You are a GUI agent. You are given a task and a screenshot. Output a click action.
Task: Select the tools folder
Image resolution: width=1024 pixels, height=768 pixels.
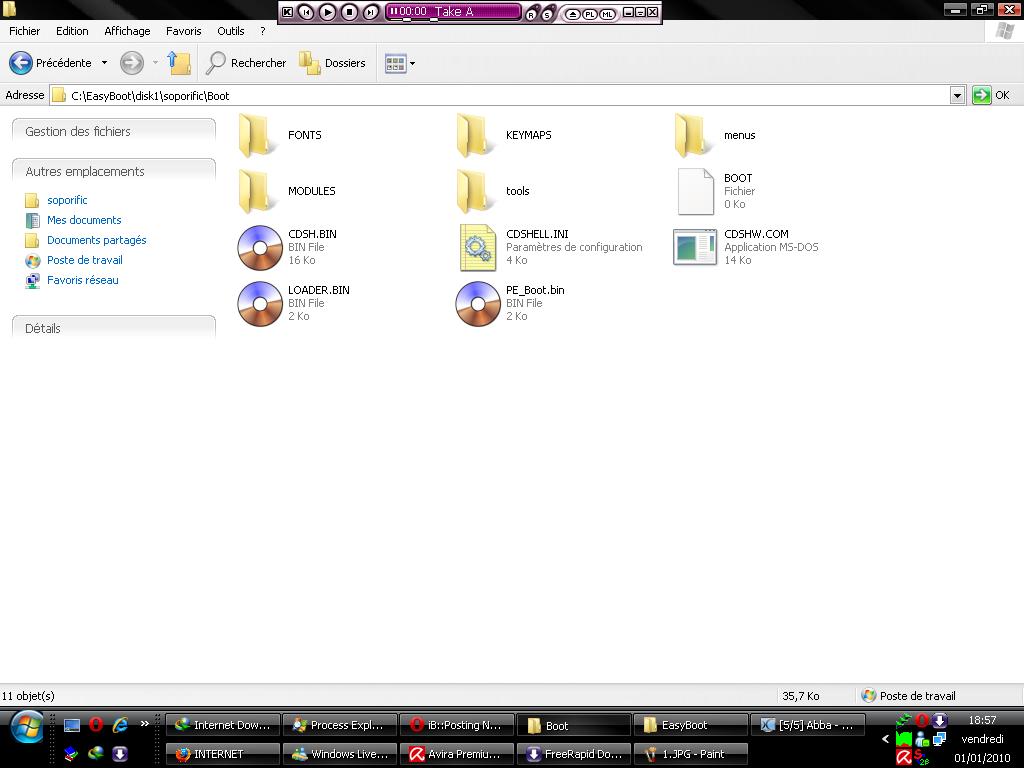pyautogui.click(x=493, y=191)
